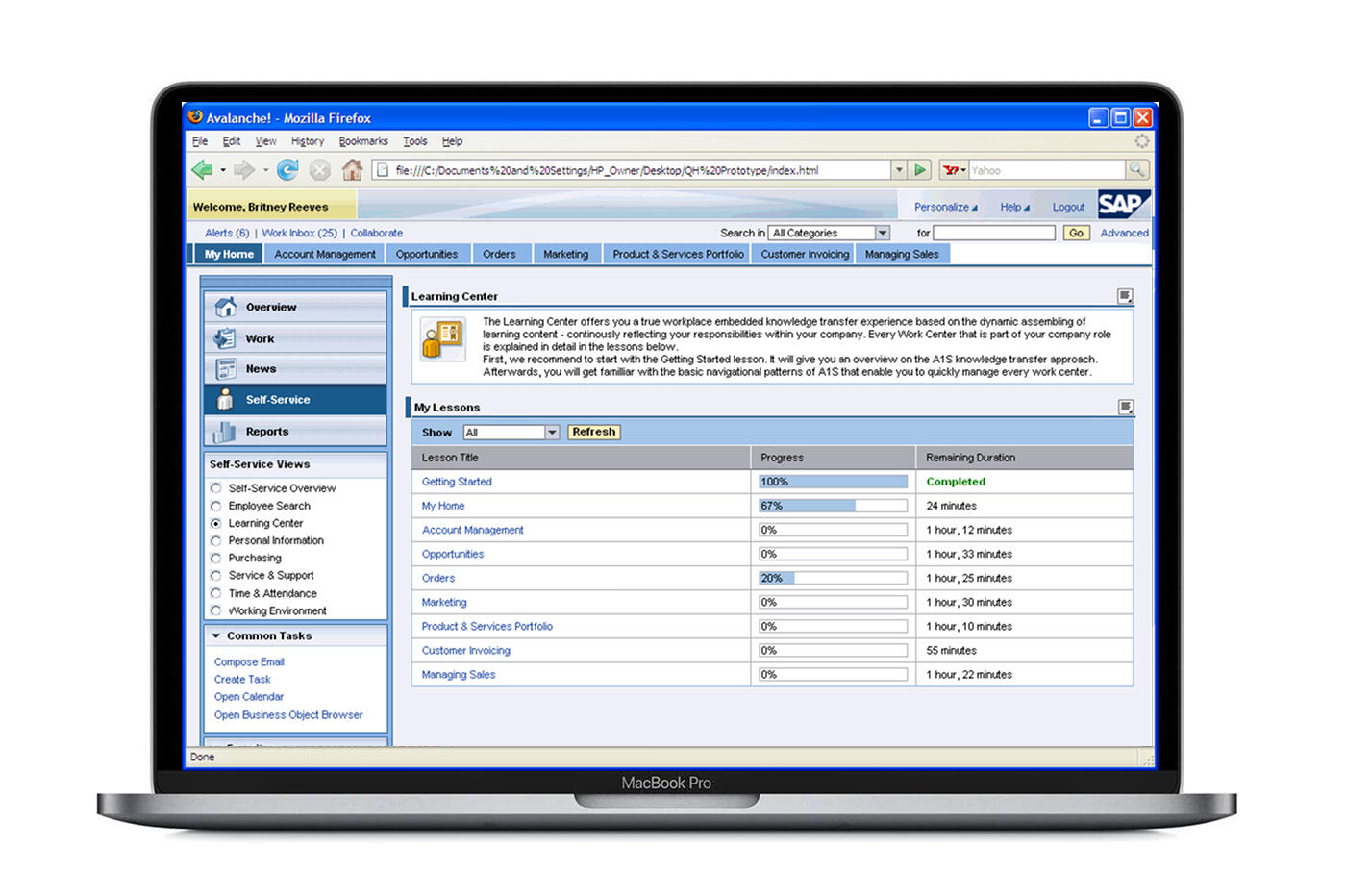This screenshot has height=896, width=1346.
Task: Click the Firefox back arrow button
Action: [x=202, y=170]
